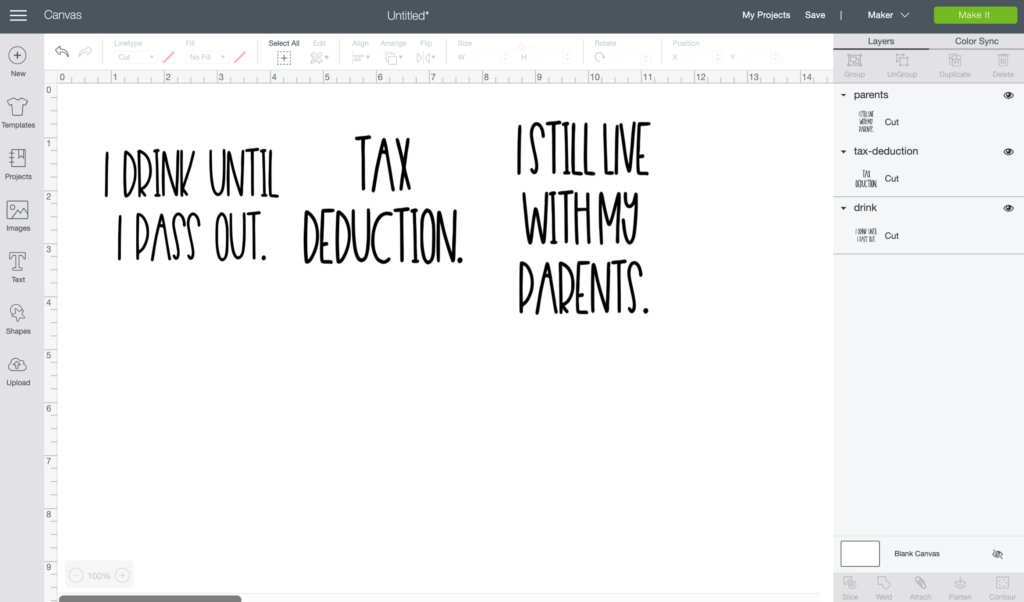Open the Arrange dropdown
The width and height of the screenshot is (1024, 602).
[393, 58]
